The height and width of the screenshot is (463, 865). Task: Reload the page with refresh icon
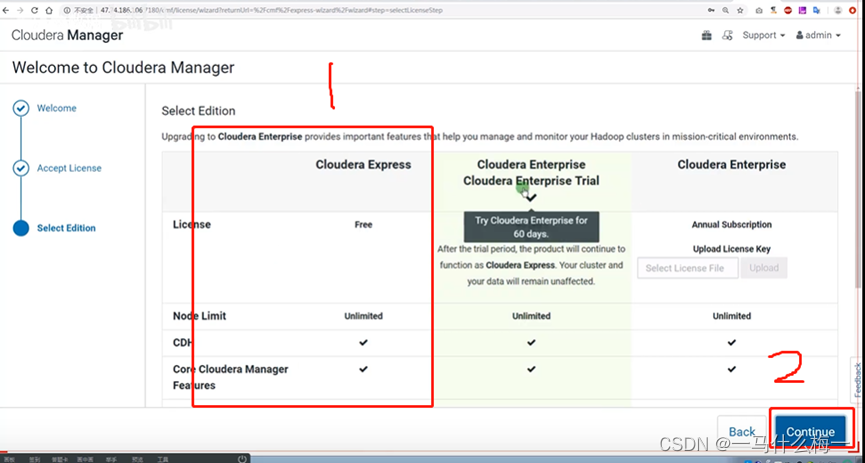click(35, 10)
